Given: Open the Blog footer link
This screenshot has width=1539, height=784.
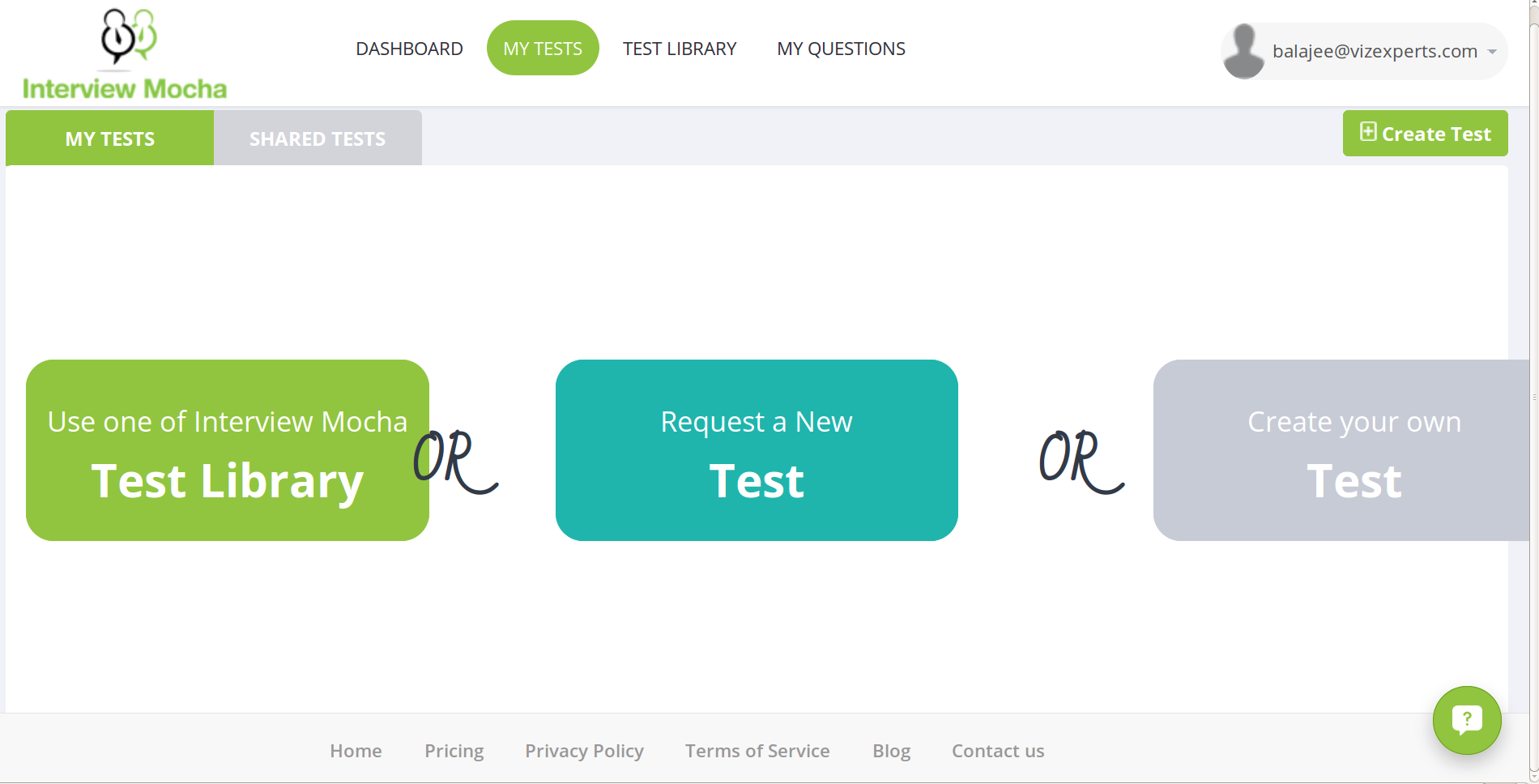Looking at the screenshot, I should tap(892, 751).
